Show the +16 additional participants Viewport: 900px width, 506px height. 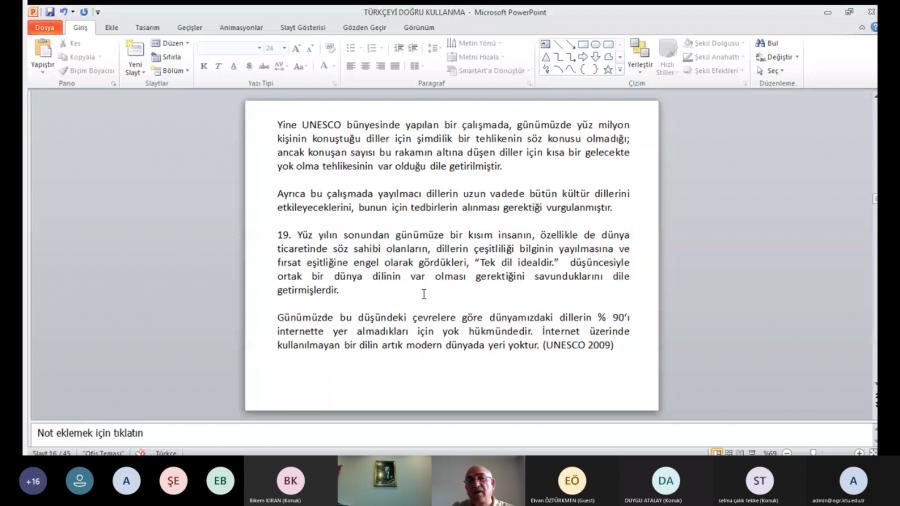pyautogui.click(x=33, y=481)
